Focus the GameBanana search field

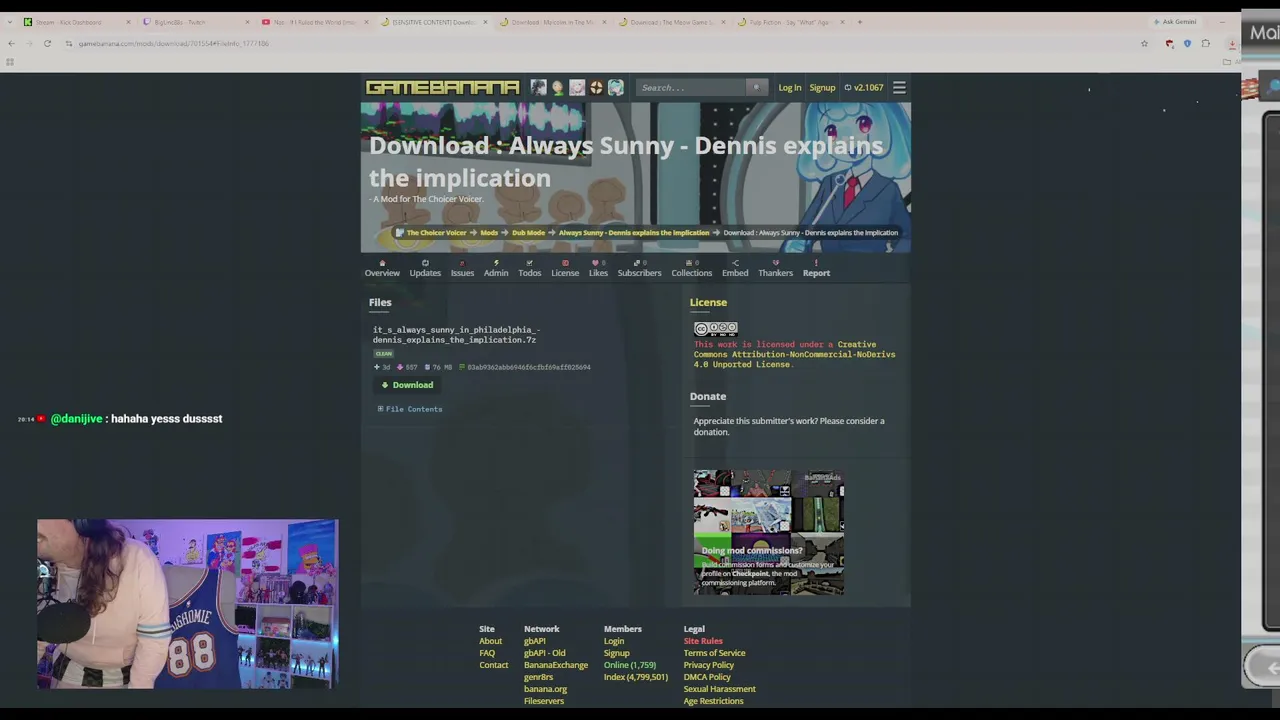click(692, 88)
